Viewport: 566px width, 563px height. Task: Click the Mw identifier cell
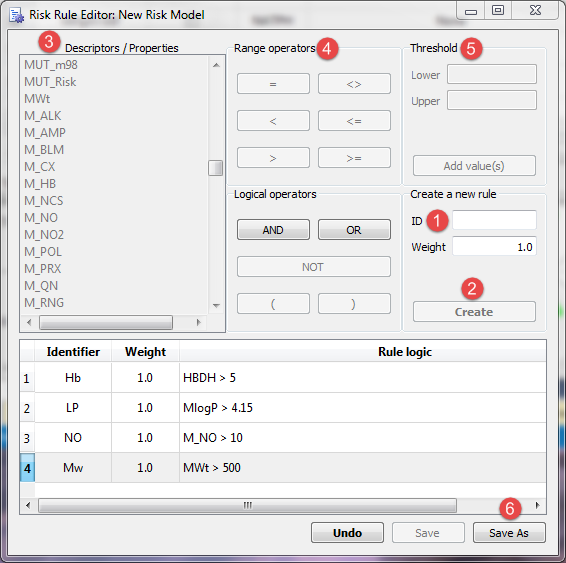click(x=73, y=468)
